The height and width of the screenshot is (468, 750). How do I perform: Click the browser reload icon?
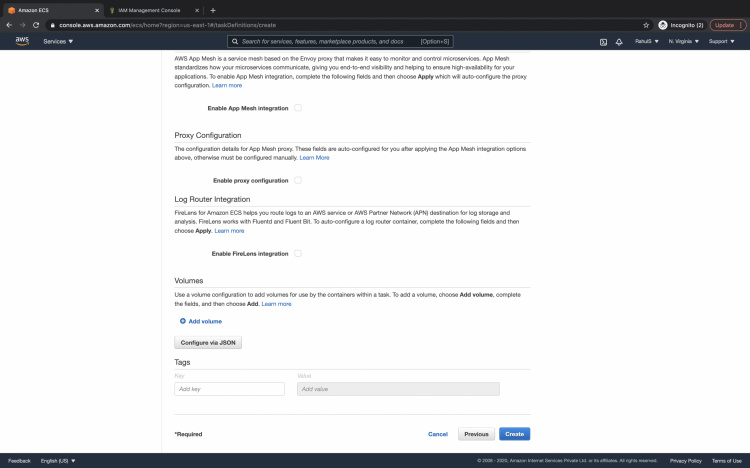[x=36, y=24]
